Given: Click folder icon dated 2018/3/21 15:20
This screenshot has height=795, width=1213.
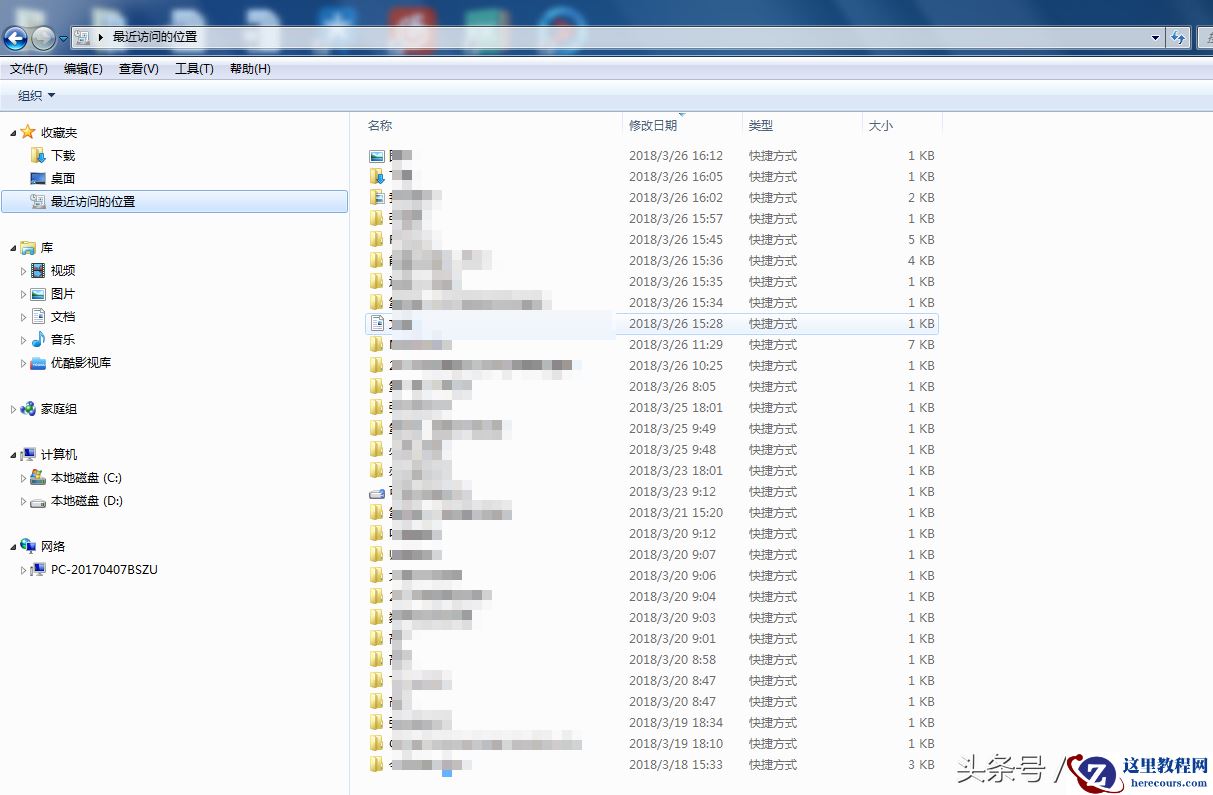Looking at the screenshot, I should (x=376, y=513).
